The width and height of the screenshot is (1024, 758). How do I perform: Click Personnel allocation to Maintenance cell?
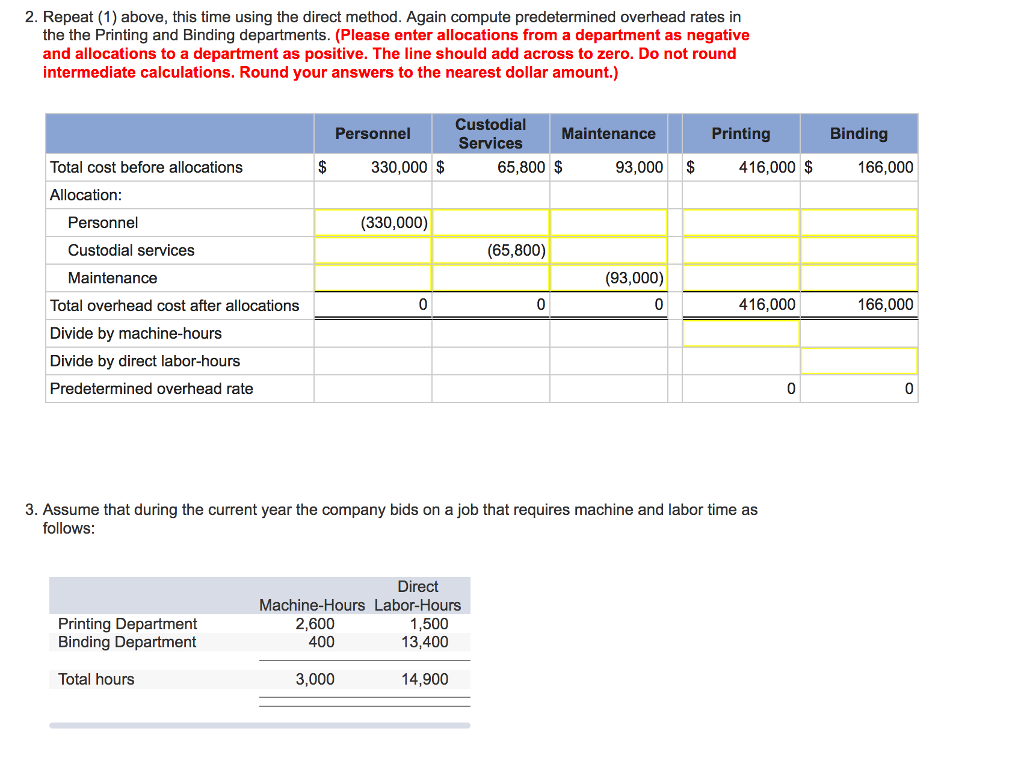click(609, 223)
